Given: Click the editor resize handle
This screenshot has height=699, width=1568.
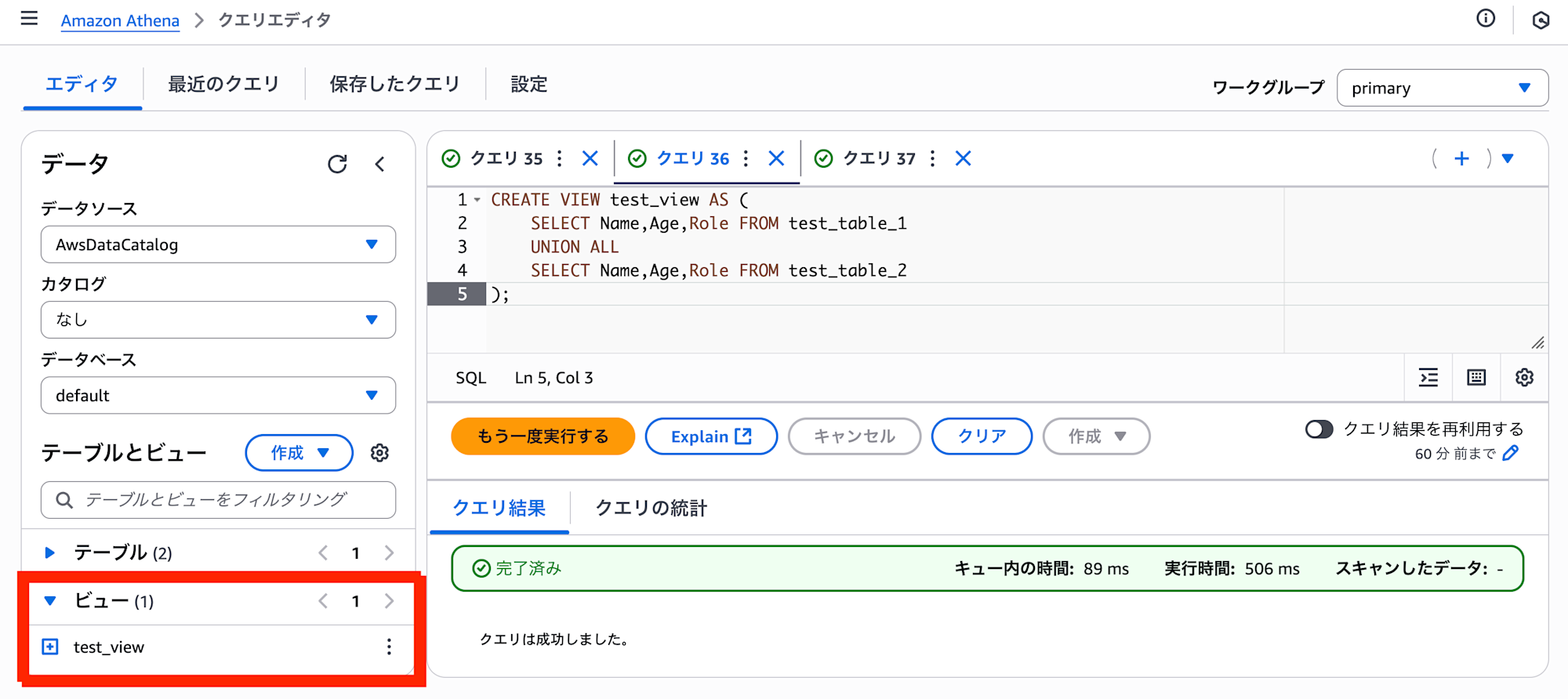Looking at the screenshot, I should tap(1537, 343).
